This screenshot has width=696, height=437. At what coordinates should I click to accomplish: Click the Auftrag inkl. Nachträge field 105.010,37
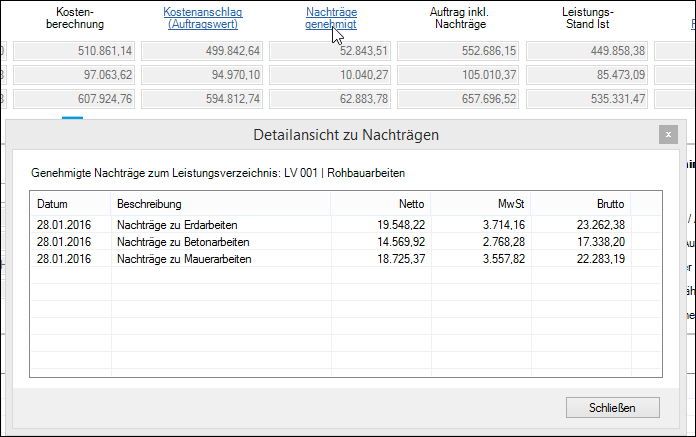[458, 75]
